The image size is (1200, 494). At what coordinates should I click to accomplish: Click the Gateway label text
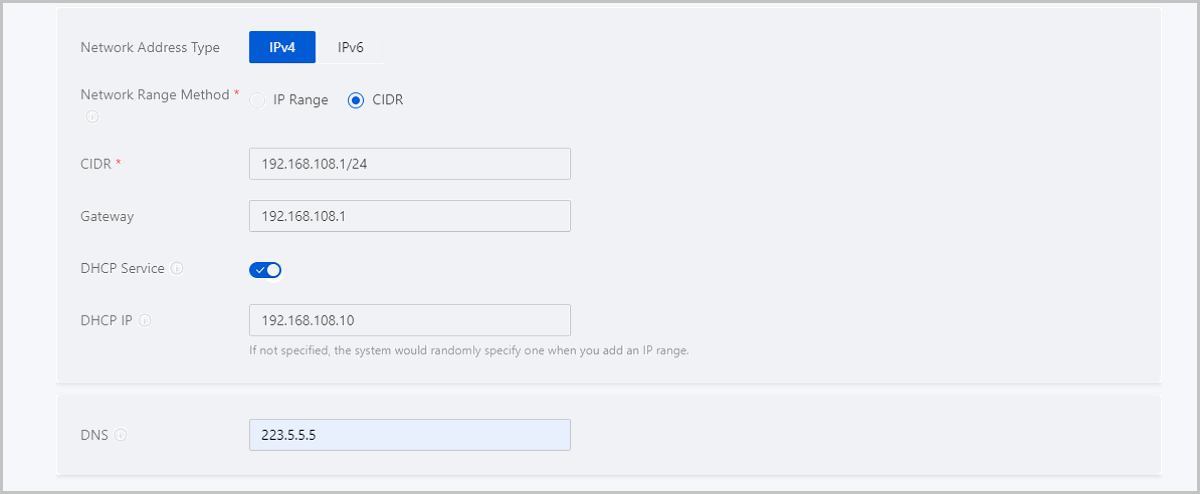[x=107, y=216]
